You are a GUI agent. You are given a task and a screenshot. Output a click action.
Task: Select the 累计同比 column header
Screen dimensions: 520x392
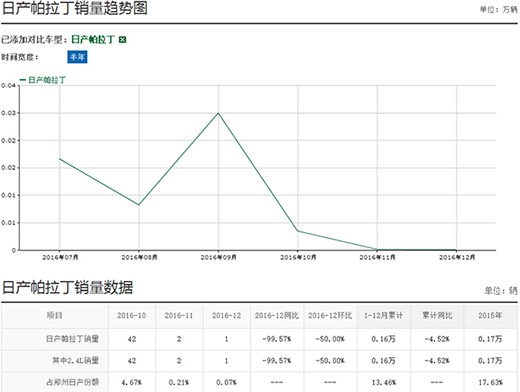[437, 316]
